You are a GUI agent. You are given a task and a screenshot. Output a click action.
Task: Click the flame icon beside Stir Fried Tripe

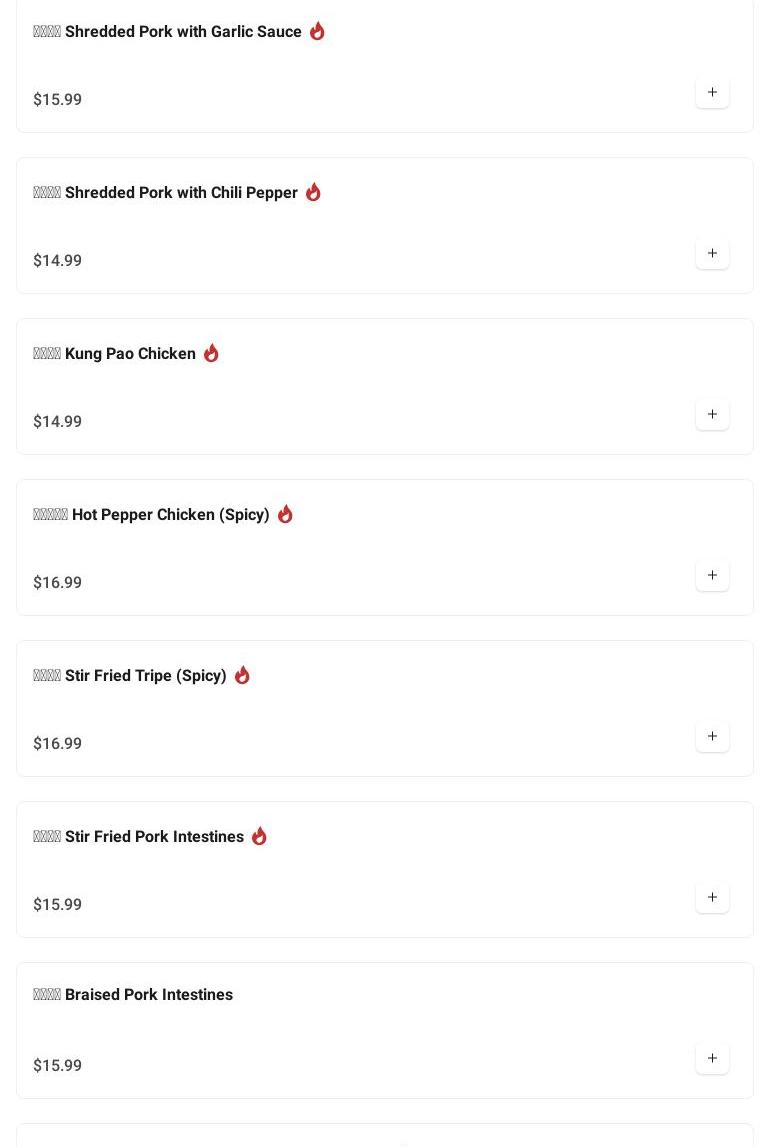(x=242, y=675)
